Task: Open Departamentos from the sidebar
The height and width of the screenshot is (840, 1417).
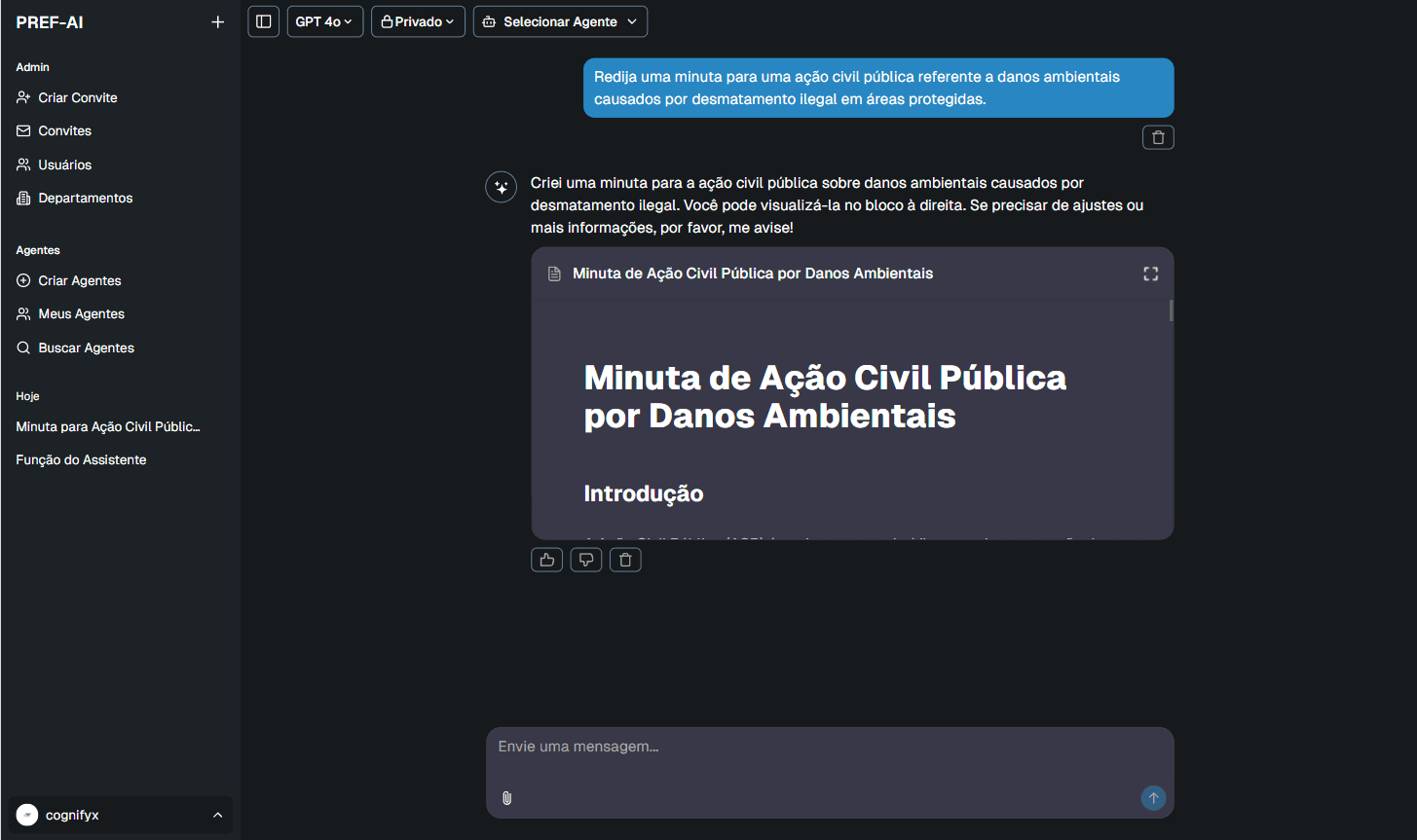Action: tap(86, 198)
